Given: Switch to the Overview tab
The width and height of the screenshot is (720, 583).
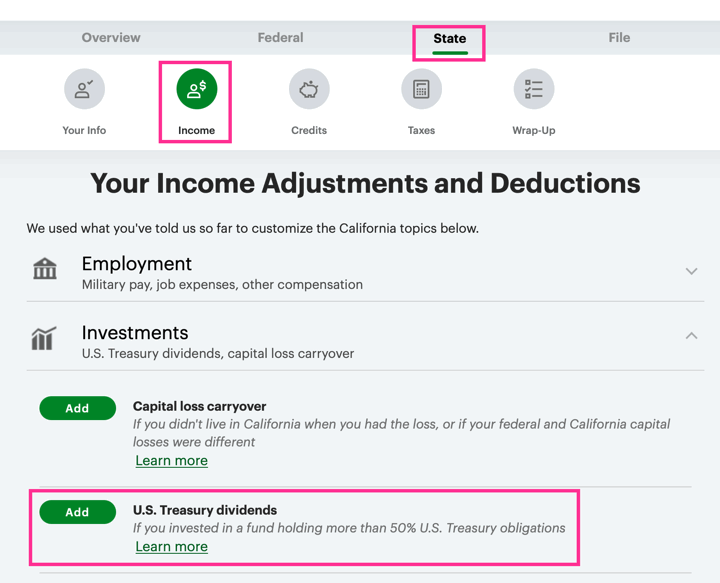Looking at the screenshot, I should click(x=111, y=38).
